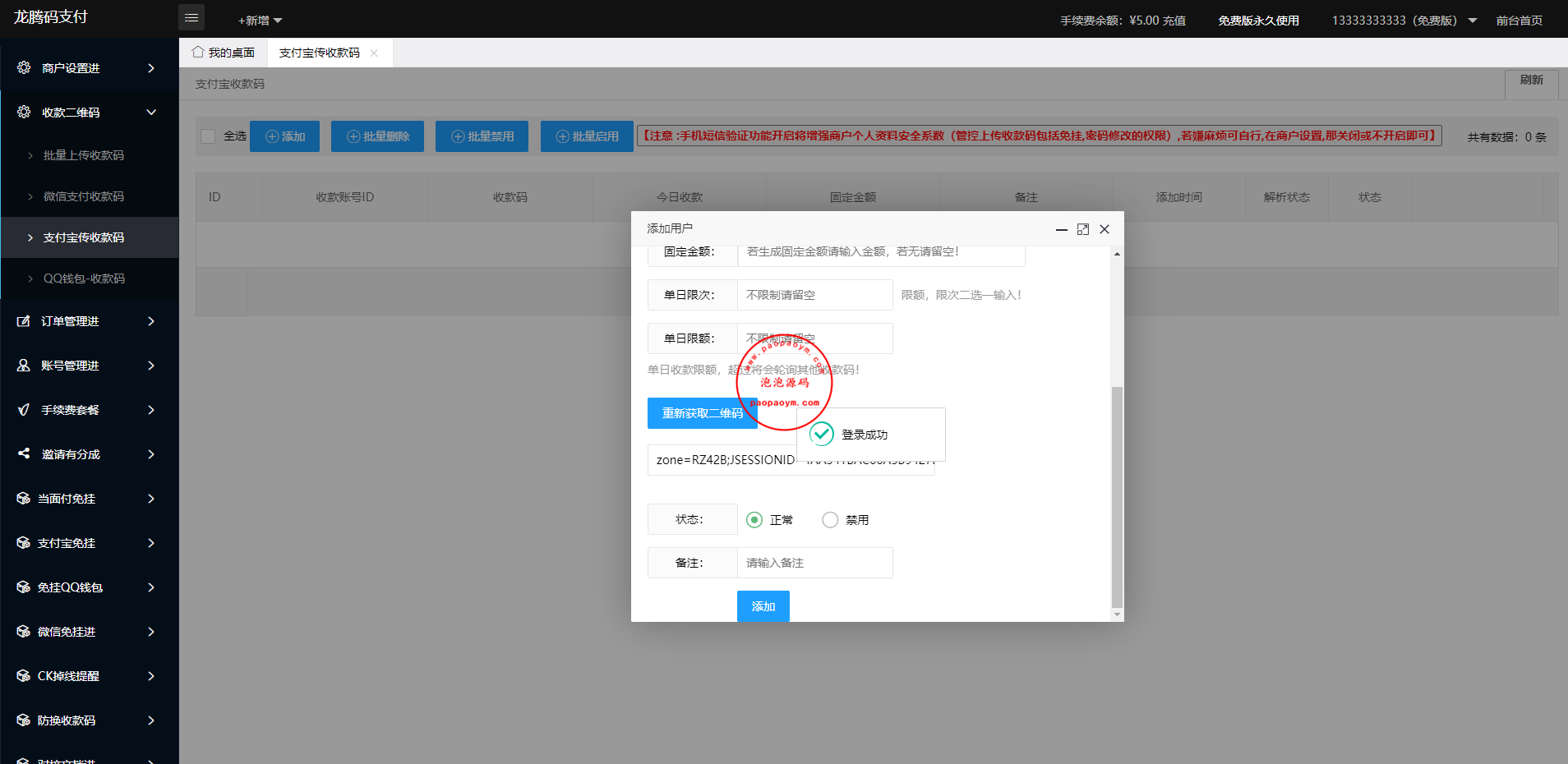Image resolution: width=1568 pixels, height=764 pixels.
Task: Click the hamburger menu toggle icon
Action: pyautogui.click(x=191, y=17)
